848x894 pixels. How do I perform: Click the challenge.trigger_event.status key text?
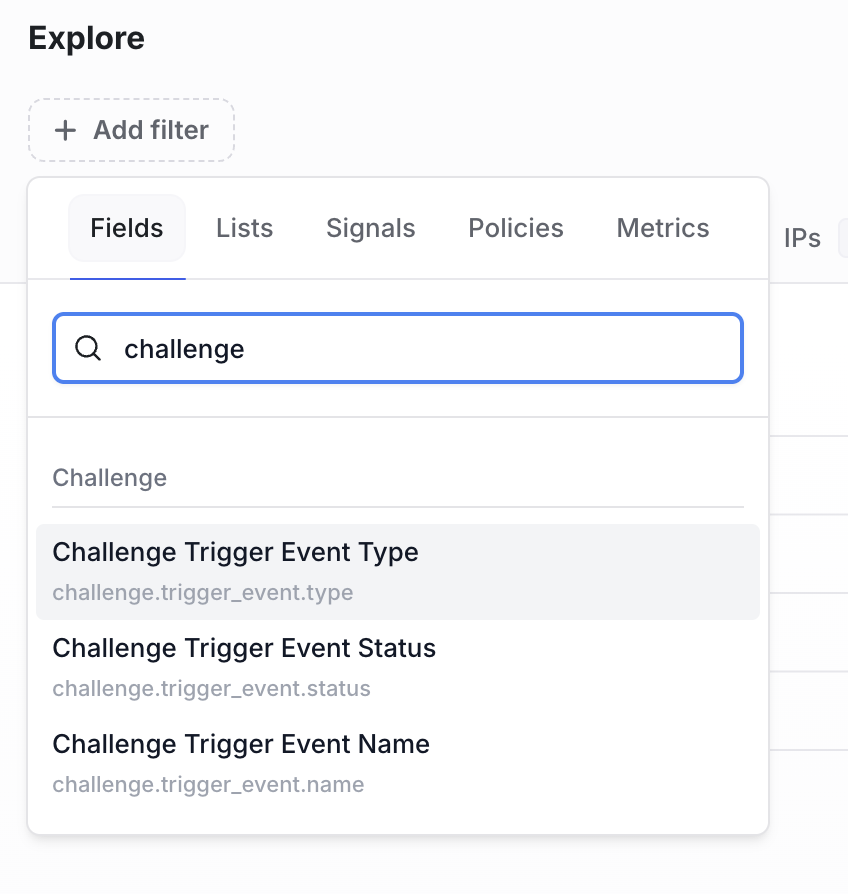(212, 688)
